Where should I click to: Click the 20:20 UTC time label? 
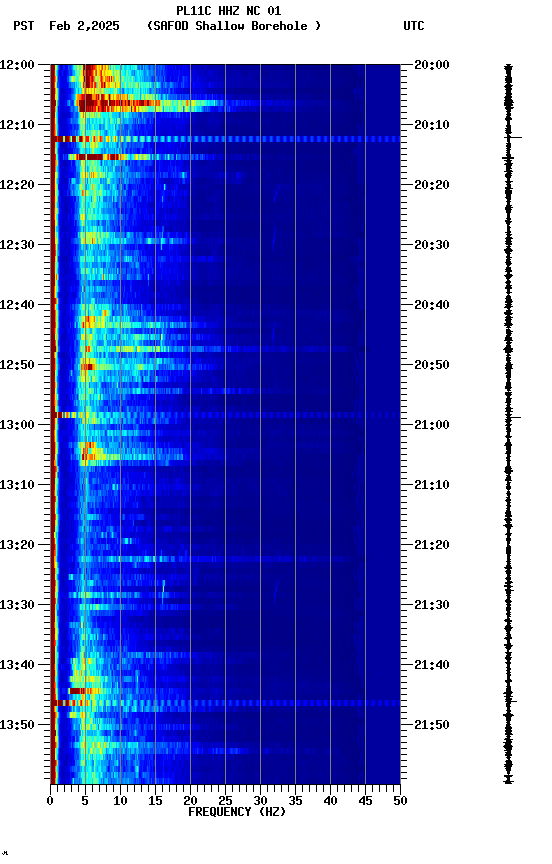point(432,185)
